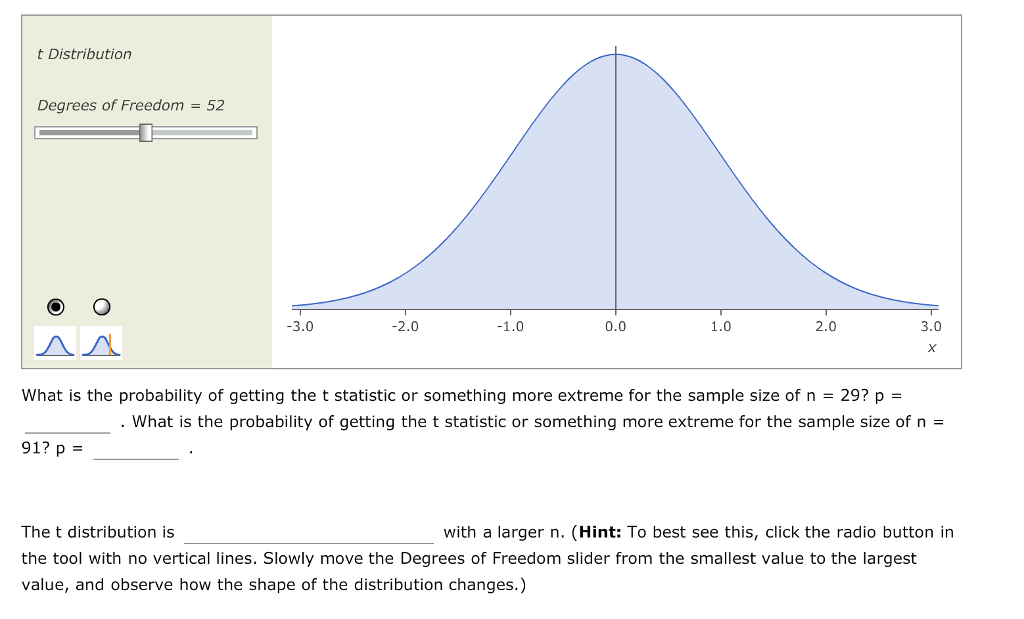Click the bell curve thumbnail without cutoff
Viewport: 1024px width, 619px height.
click(x=56, y=342)
